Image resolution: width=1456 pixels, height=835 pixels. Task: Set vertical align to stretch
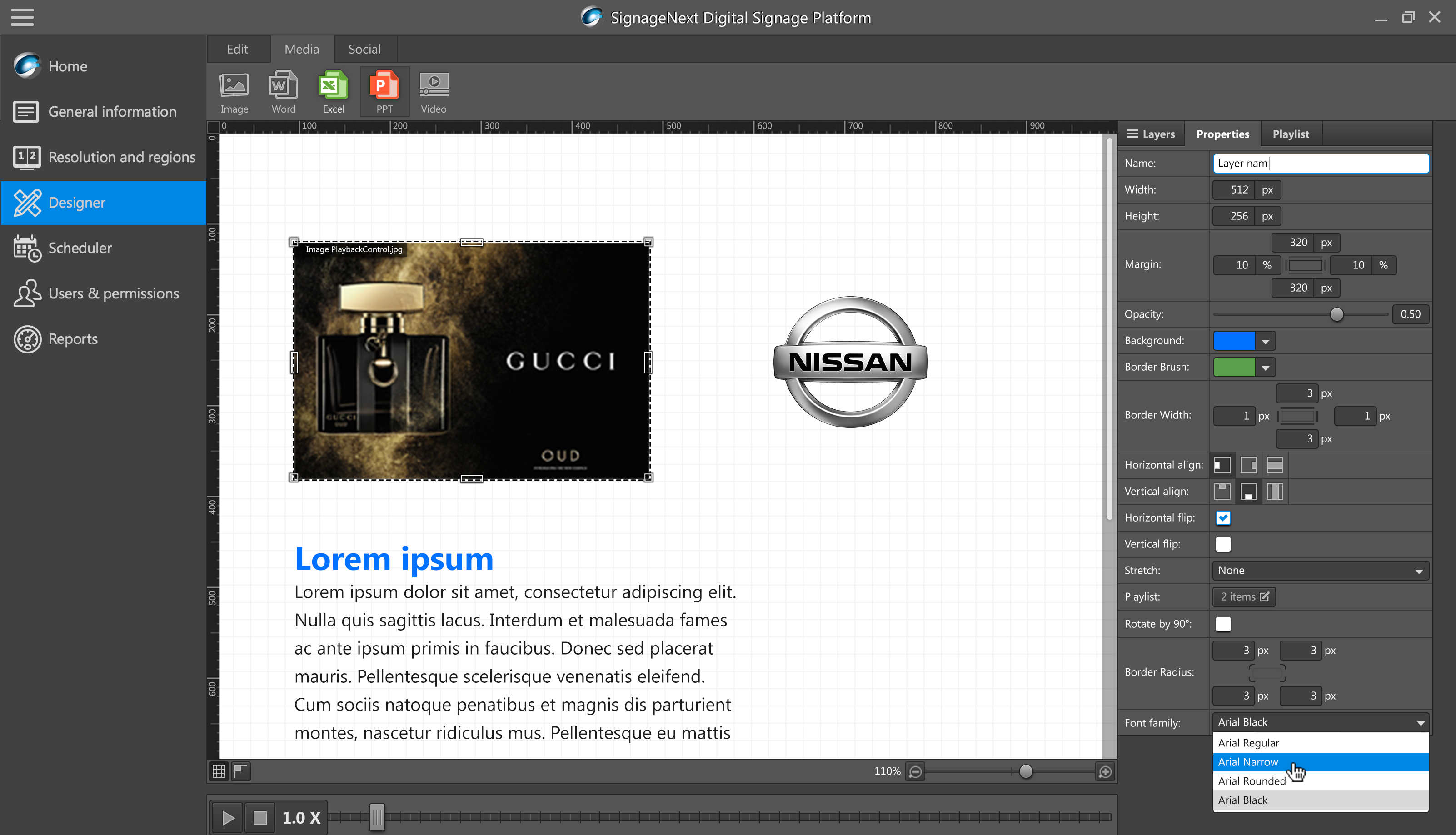point(1275,492)
